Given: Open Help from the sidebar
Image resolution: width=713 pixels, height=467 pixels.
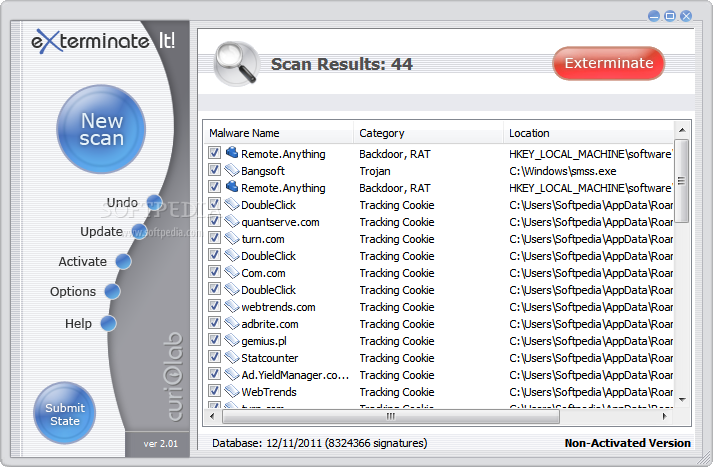Looking at the screenshot, I should click(78, 323).
